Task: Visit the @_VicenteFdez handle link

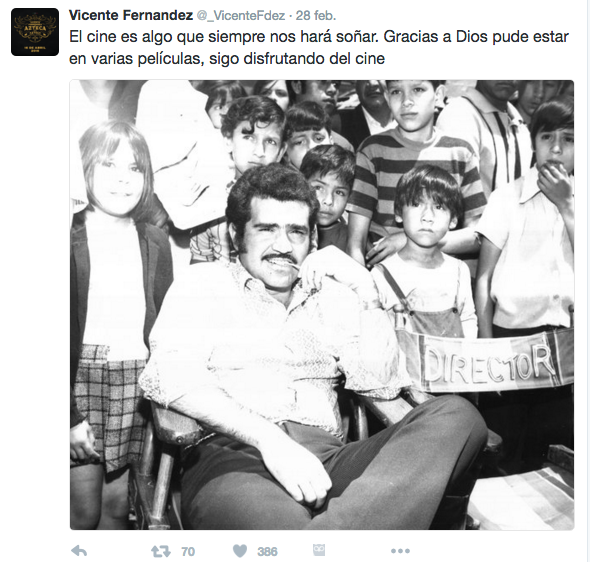Action: (241, 16)
